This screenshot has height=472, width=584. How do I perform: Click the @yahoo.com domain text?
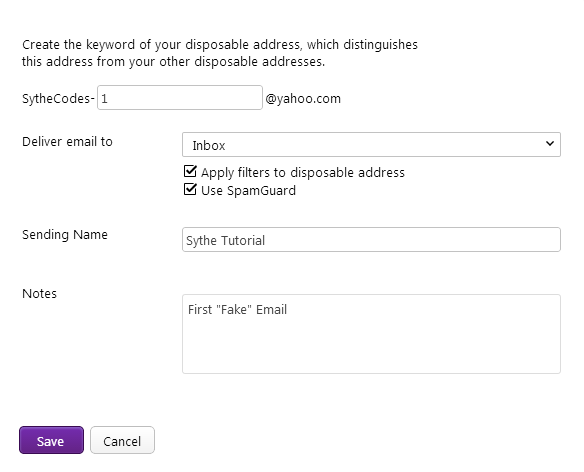[303, 98]
